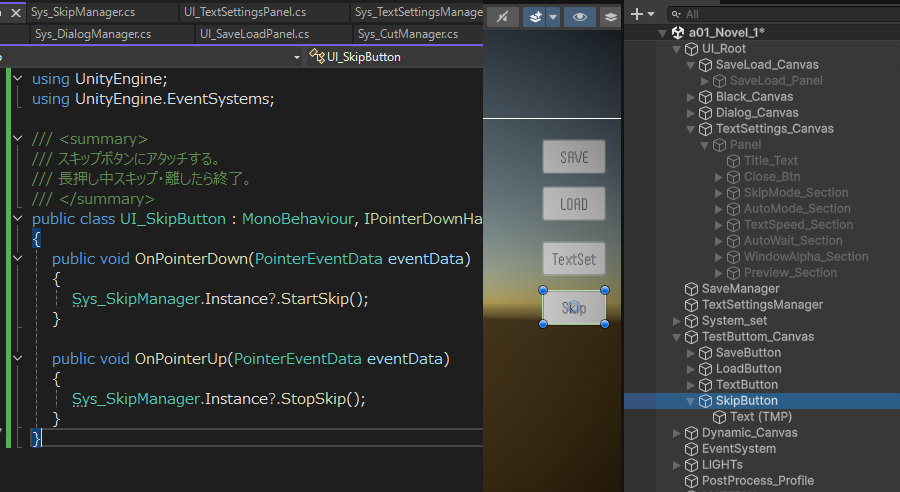Click the PostProcess_Profile object icon
Viewport: 900px width, 492px height.
pyautogui.click(x=691, y=481)
